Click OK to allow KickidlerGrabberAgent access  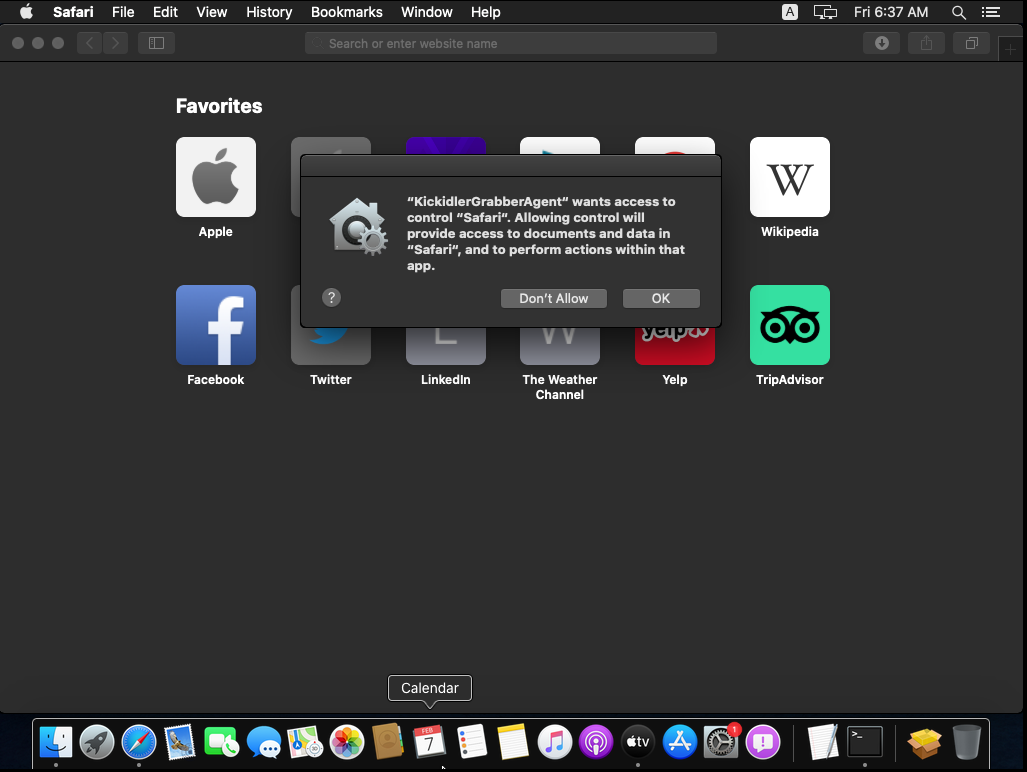click(661, 299)
